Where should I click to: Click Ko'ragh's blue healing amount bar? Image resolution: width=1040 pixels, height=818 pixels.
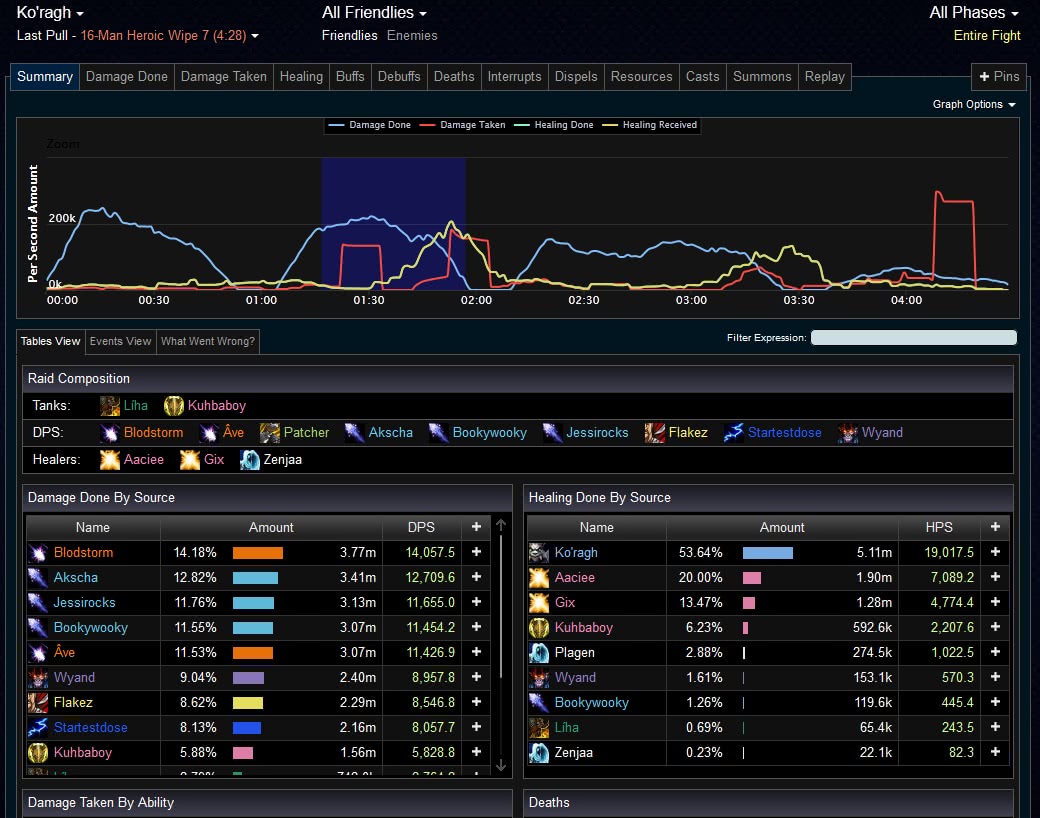click(767, 553)
